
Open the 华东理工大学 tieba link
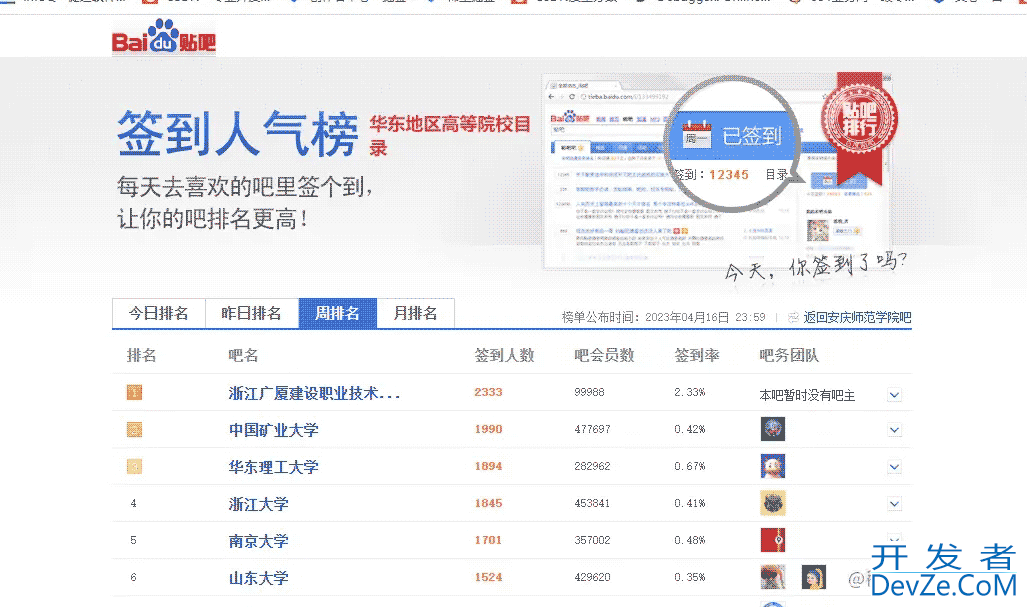pos(273,467)
